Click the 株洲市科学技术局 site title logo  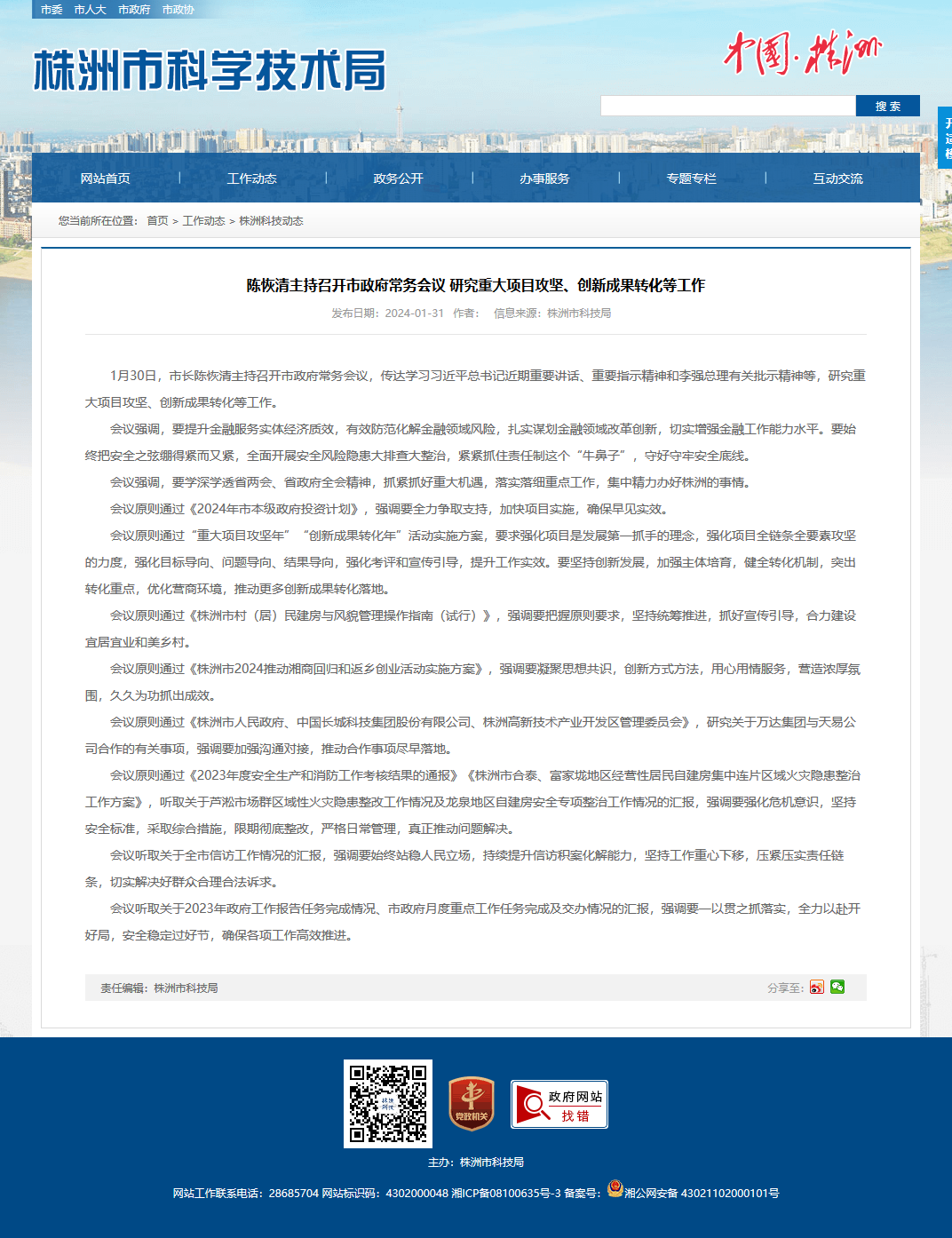point(210,70)
